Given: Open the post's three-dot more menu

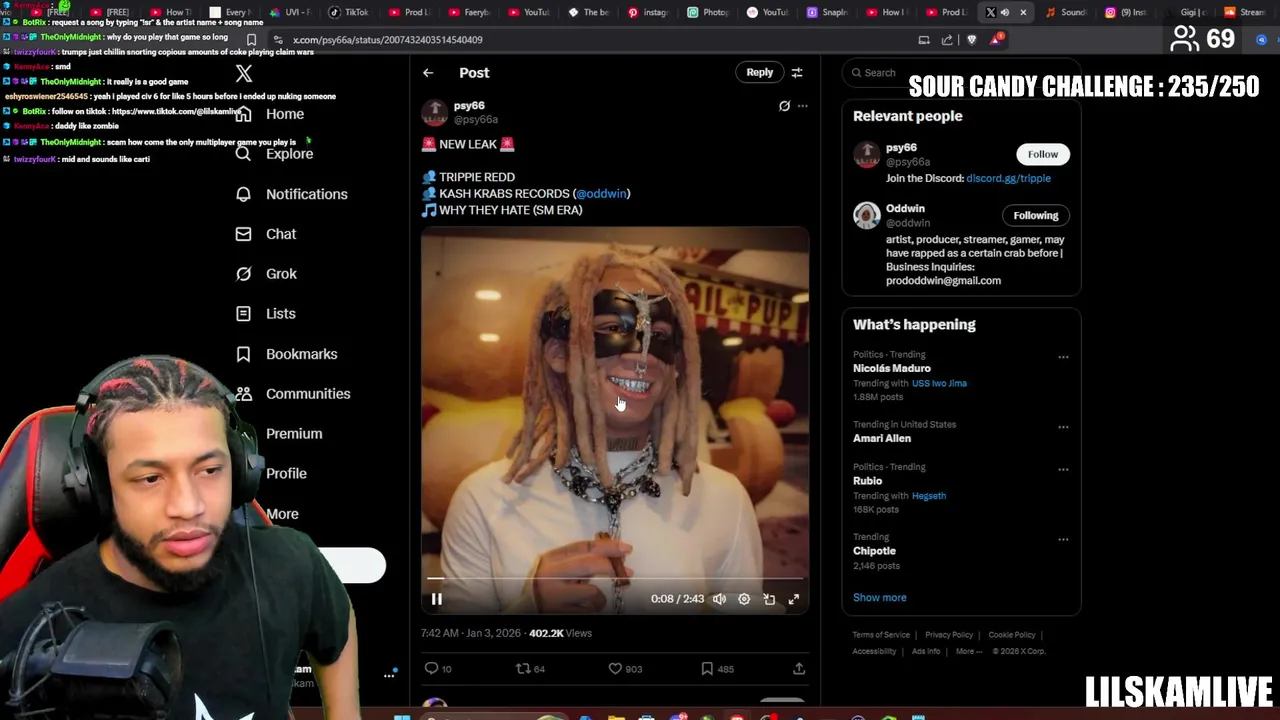Looking at the screenshot, I should pos(802,106).
